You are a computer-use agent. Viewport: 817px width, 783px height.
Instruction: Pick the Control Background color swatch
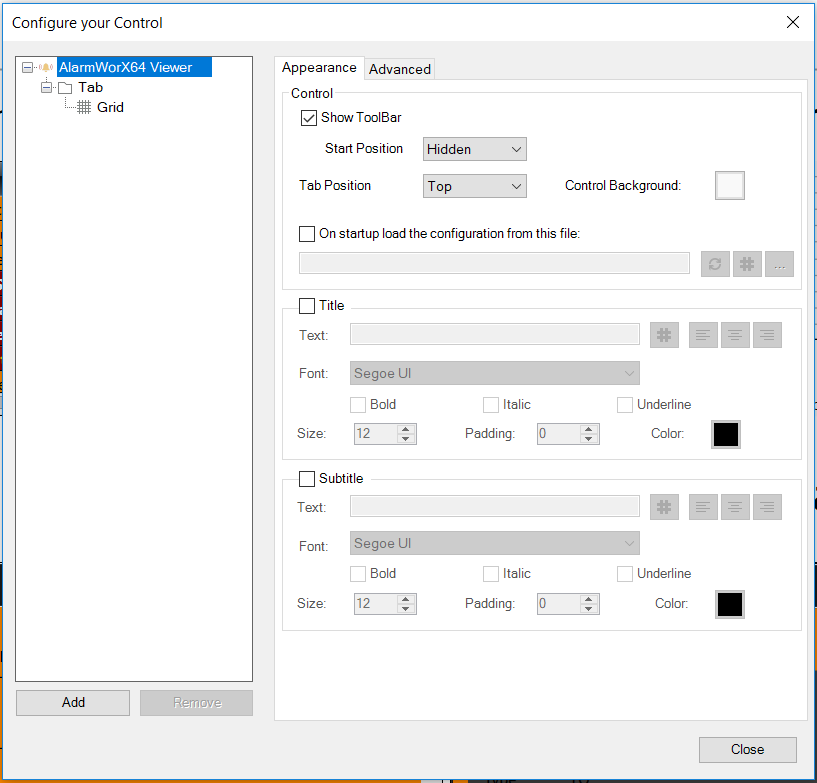[x=729, y=185]
